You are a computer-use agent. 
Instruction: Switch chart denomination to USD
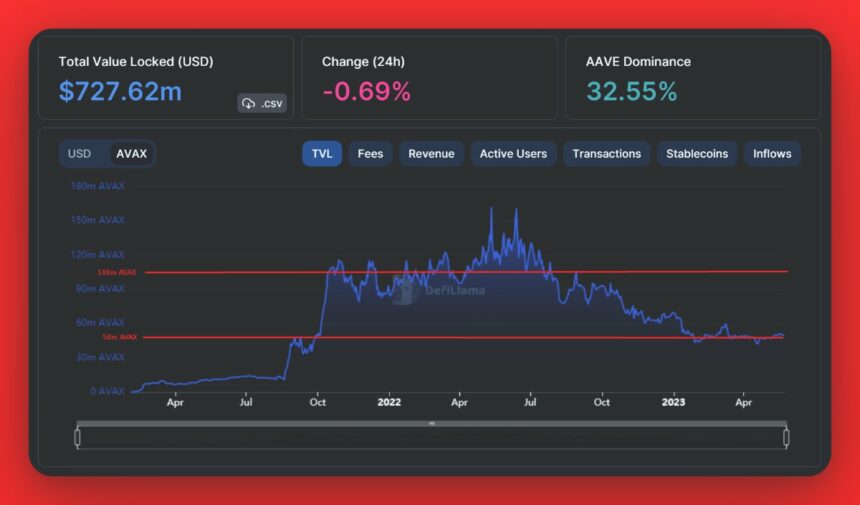79,154
